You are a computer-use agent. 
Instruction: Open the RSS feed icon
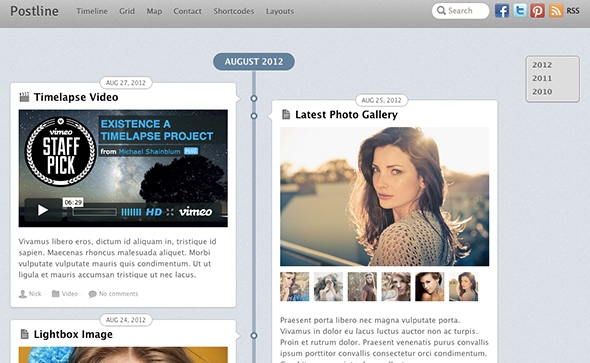[556, 11]
